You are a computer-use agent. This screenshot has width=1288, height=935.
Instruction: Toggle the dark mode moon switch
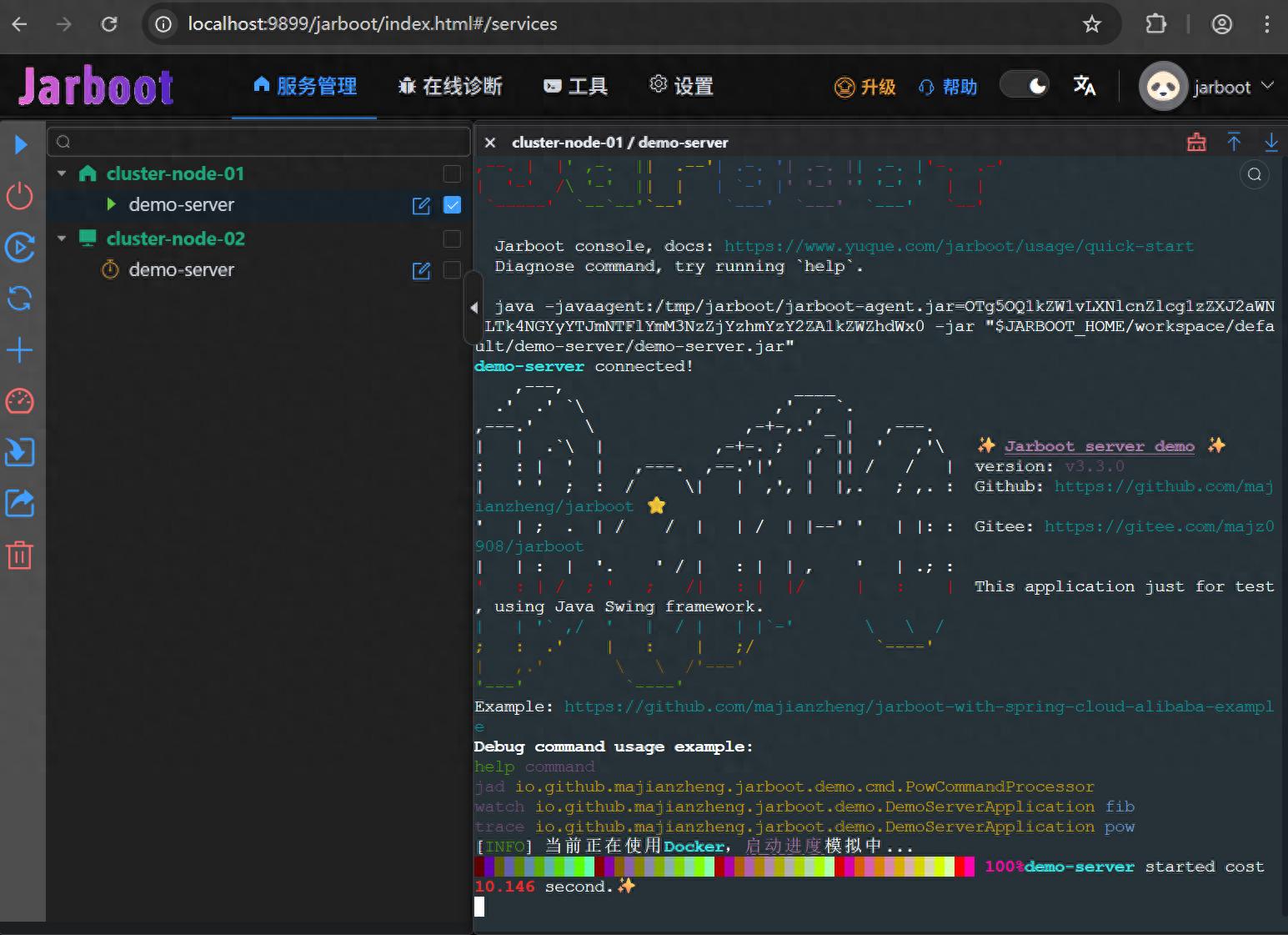pos(1025,86)
